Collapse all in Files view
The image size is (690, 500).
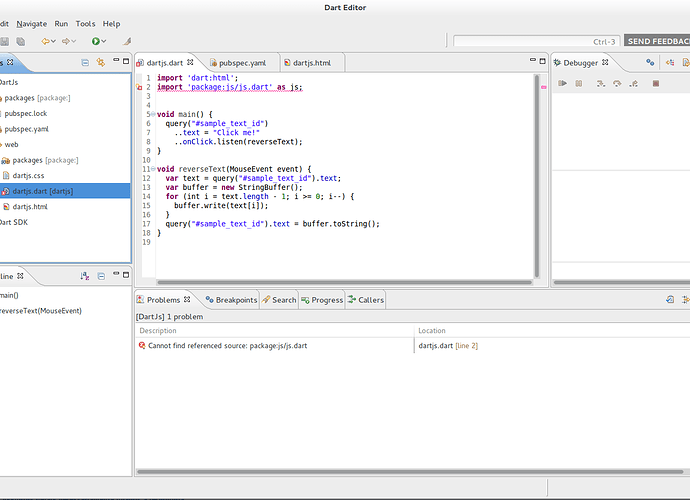coord(85,62)
